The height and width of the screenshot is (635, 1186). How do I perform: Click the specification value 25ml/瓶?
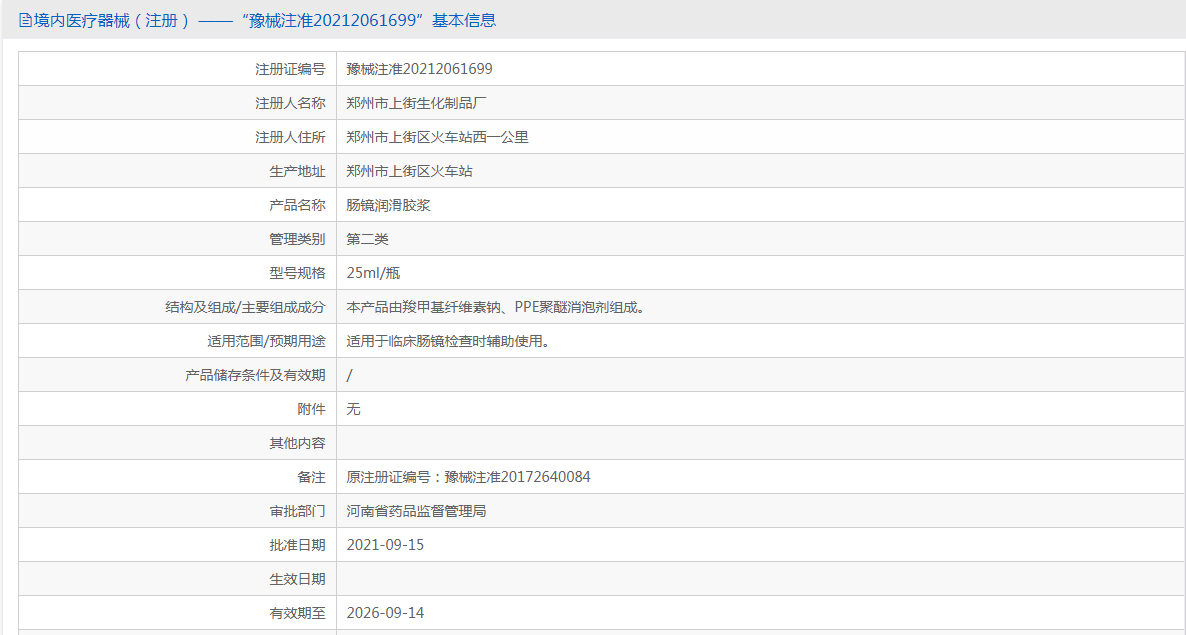(373, 273)
